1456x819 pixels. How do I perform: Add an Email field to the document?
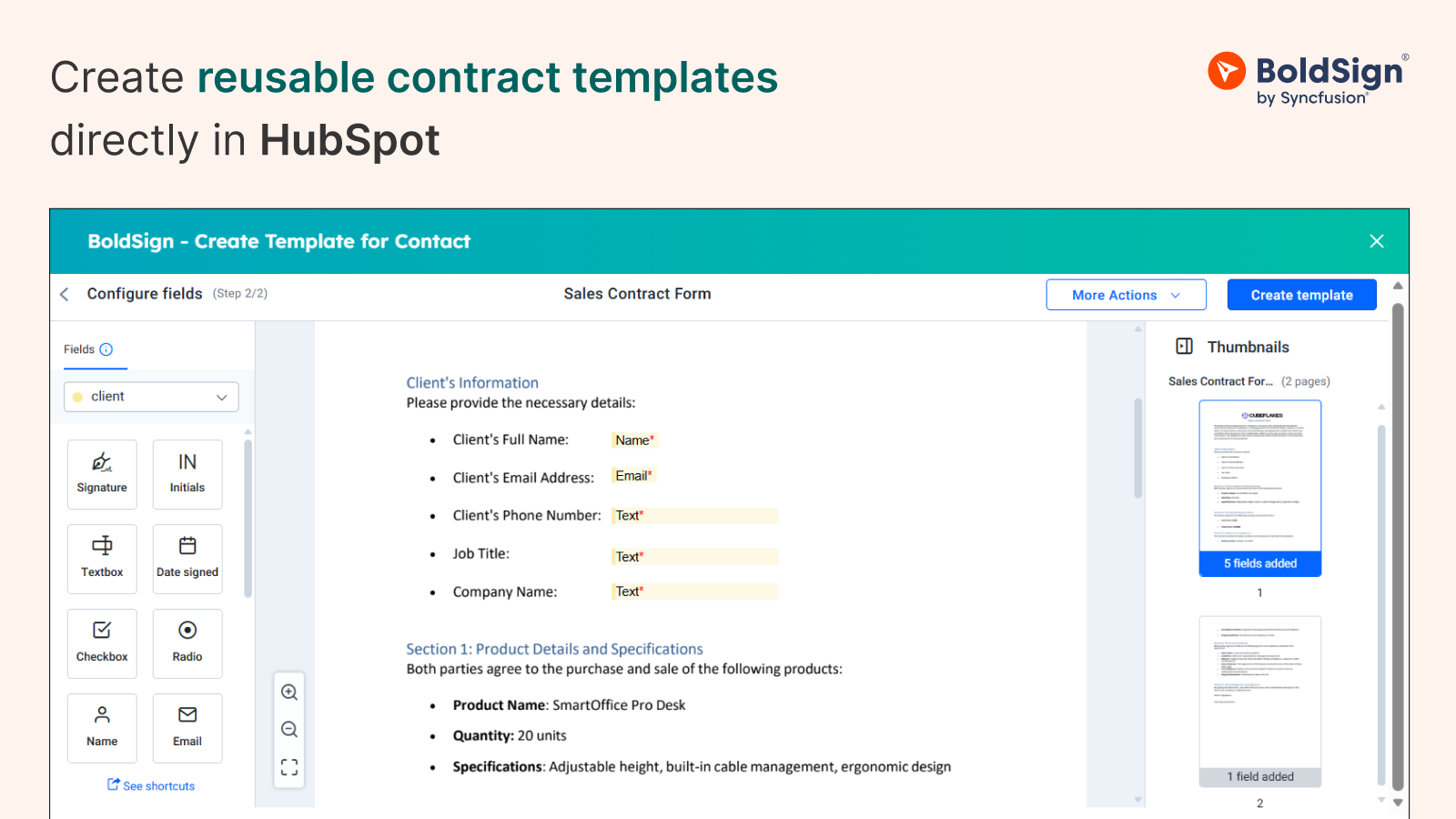[187, 727]
